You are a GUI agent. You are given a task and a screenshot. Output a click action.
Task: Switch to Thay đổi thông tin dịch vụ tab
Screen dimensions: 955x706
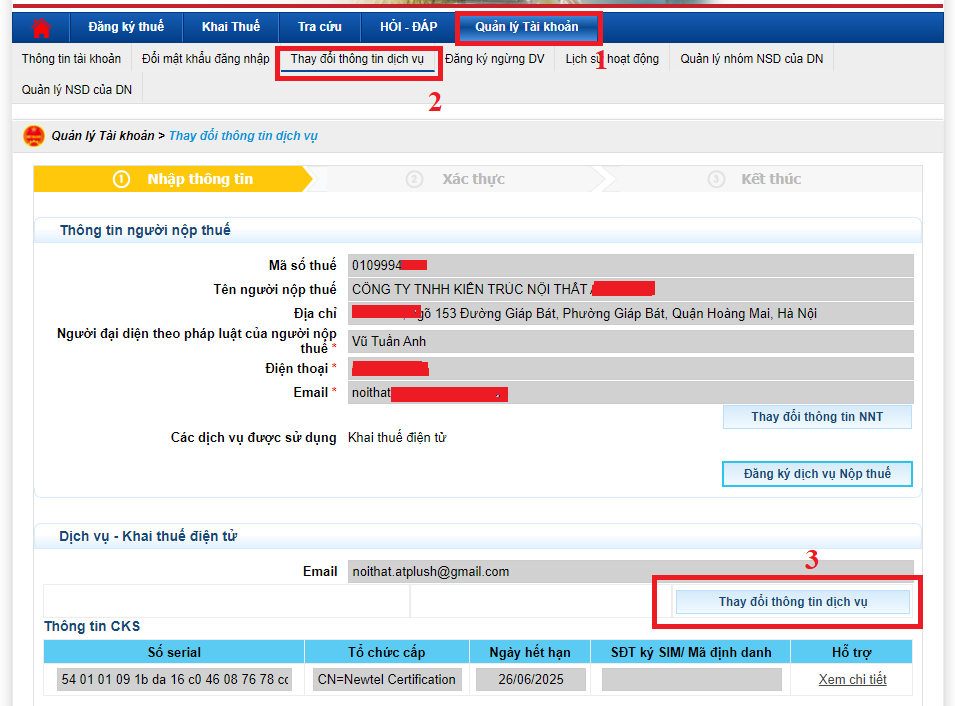[357, 59]
